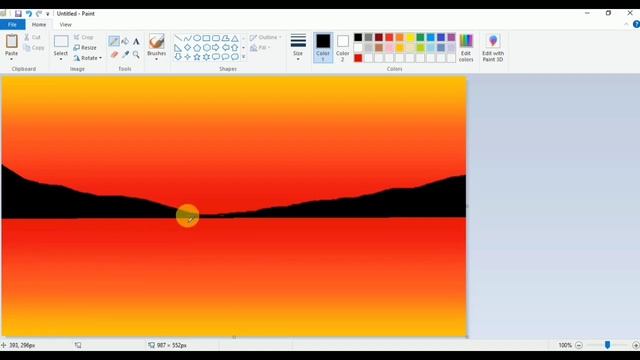The height and width of the screenshot is (360, 640).
Task: Expand the Brushes dropdown arrow
Action: (x=157, y=60)
